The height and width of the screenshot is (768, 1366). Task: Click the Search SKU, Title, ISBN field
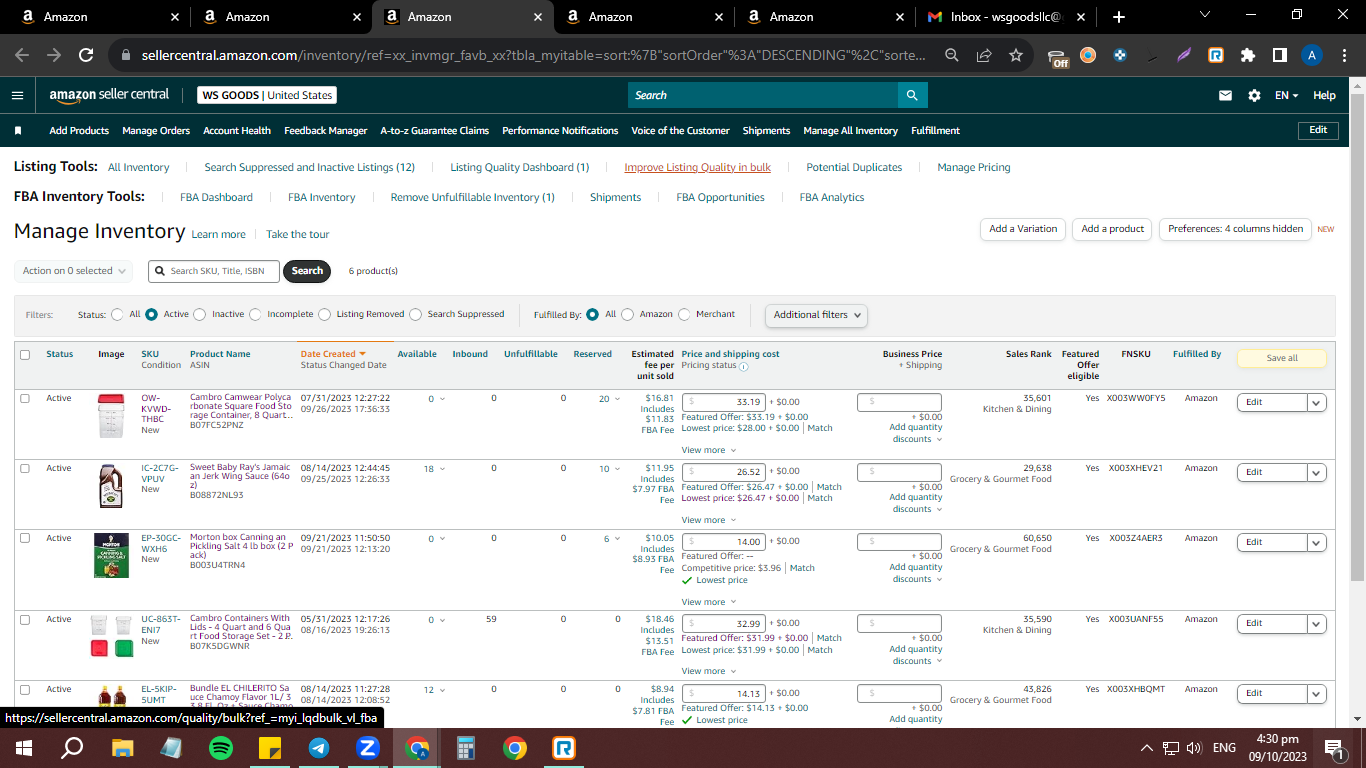point(214,271)
